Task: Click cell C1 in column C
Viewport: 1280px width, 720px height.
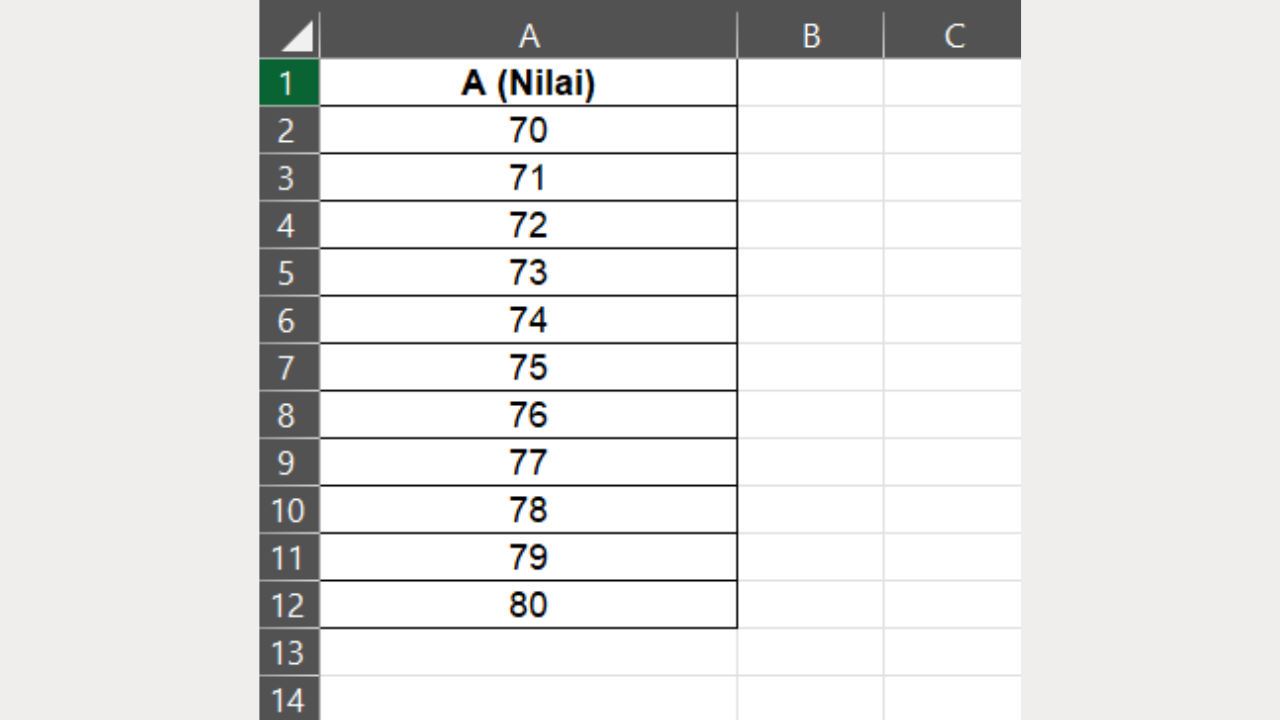Action: [951, 83]
